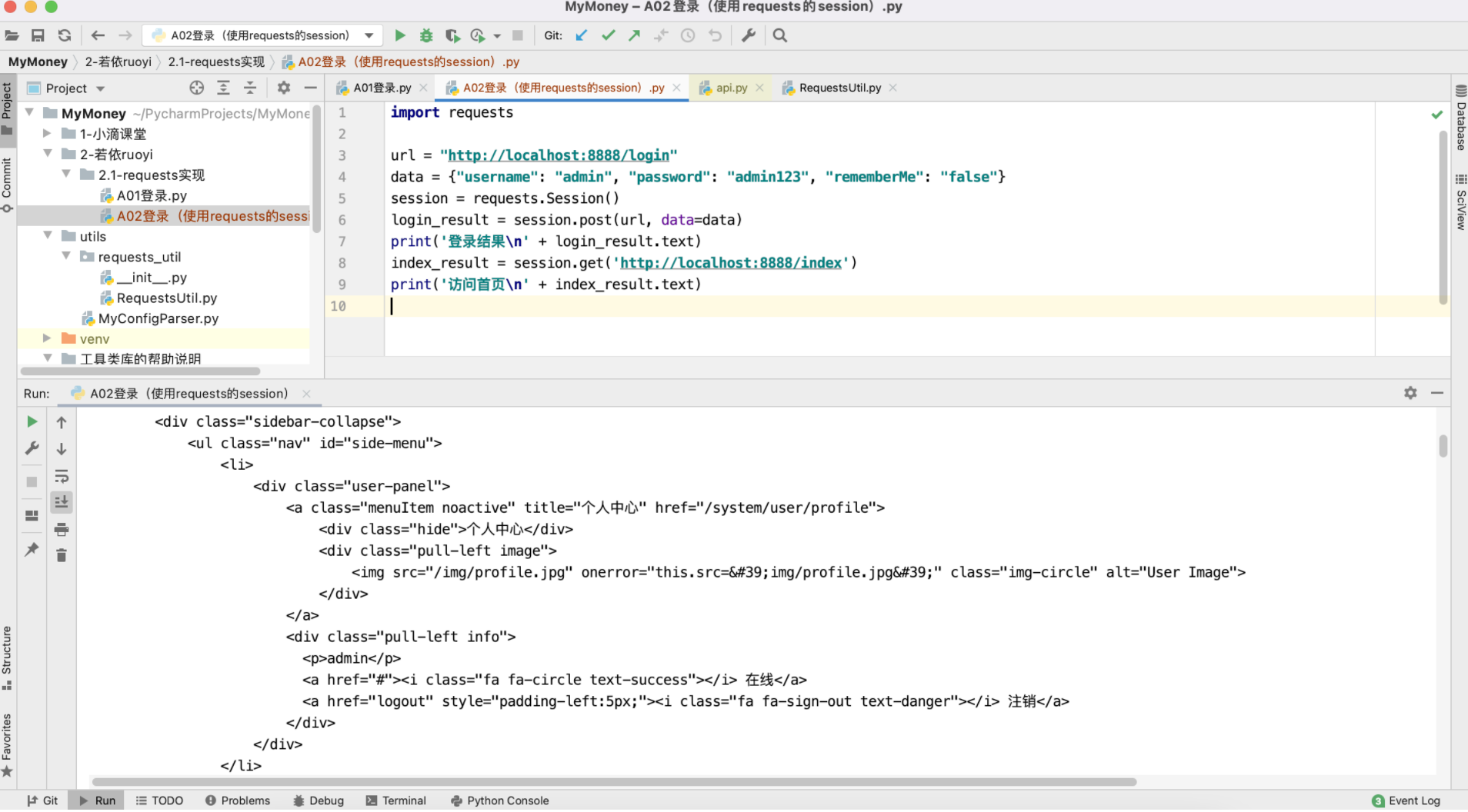Jump down the stack trace in the Run panel

coord(62,448)
